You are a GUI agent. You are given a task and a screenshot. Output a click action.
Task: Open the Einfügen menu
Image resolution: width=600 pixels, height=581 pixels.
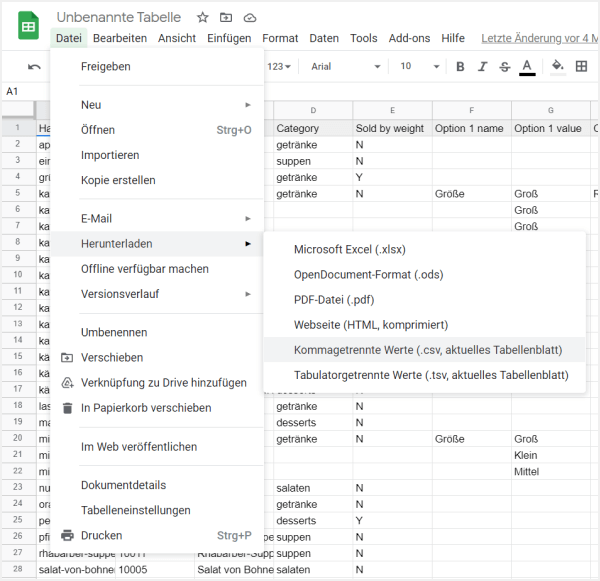(229, 38)
